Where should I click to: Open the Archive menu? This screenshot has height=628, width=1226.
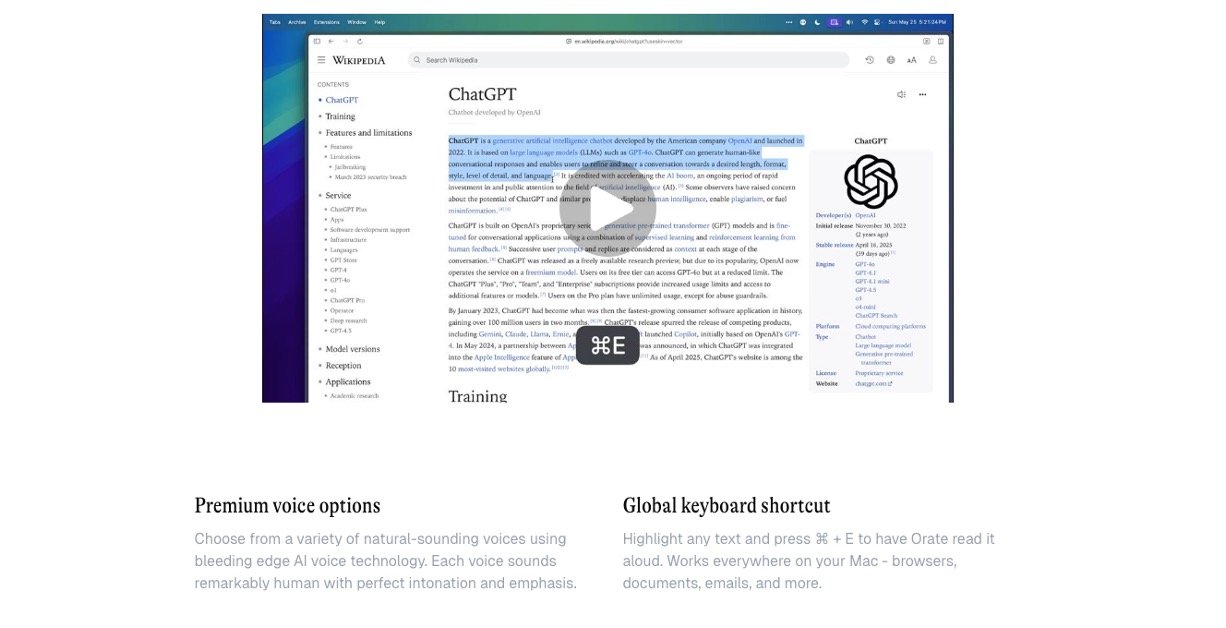click(x=297, y=21)
